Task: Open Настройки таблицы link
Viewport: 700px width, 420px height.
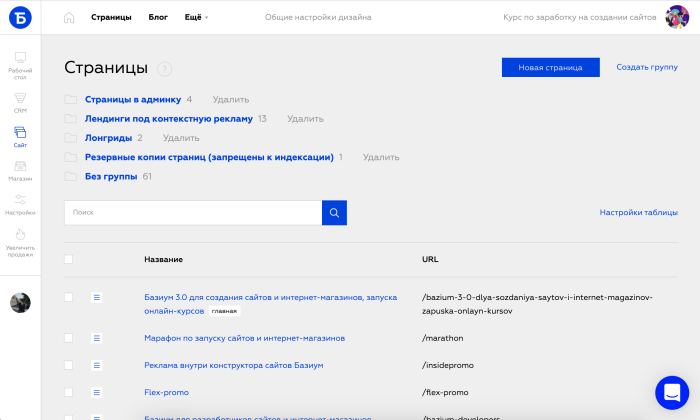Action: tap(638, 212)
